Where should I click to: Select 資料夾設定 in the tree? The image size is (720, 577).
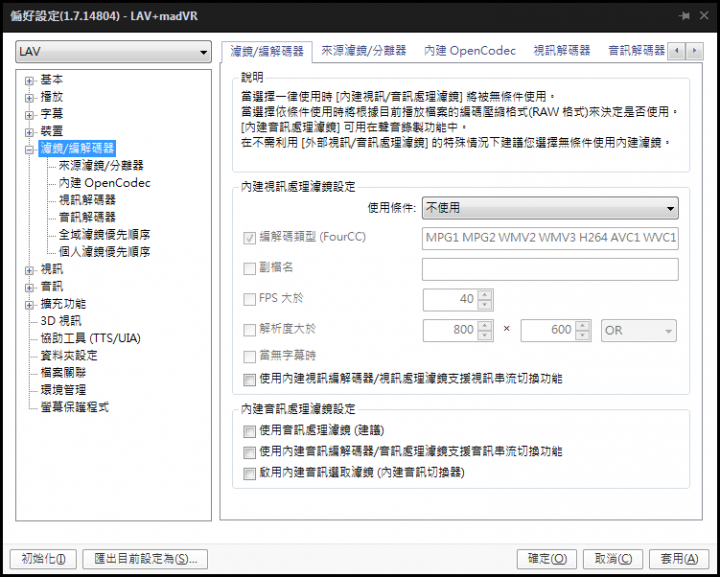(69, 356)
